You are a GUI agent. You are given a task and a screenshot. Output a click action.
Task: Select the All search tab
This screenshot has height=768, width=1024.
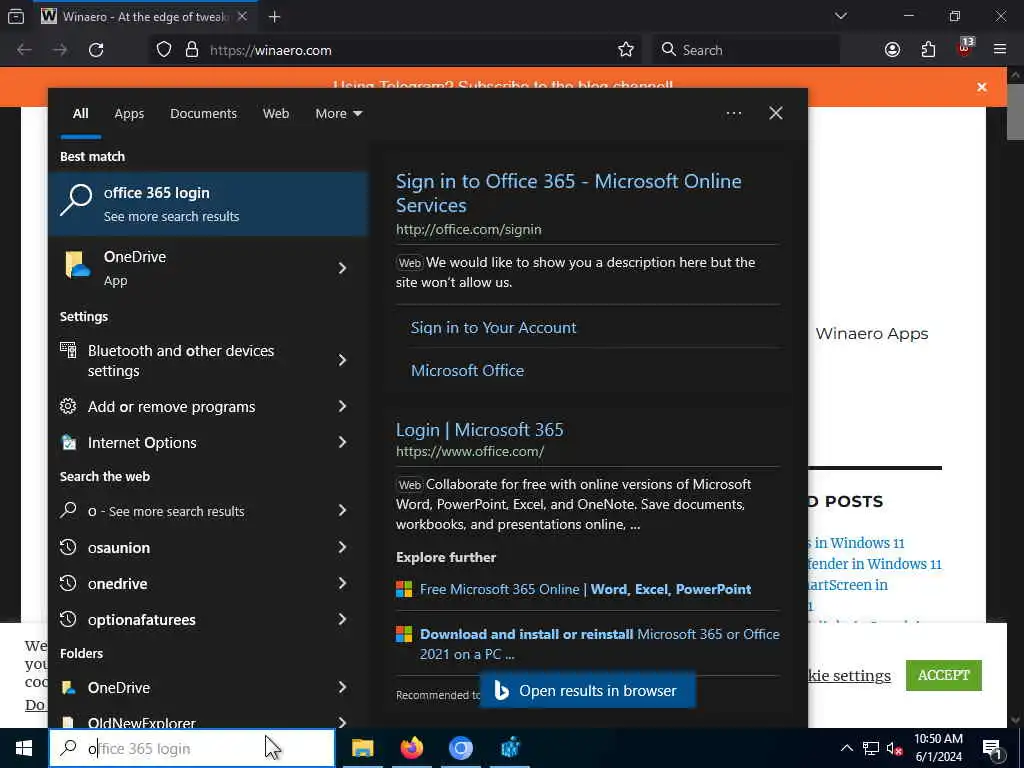[80, 114]
